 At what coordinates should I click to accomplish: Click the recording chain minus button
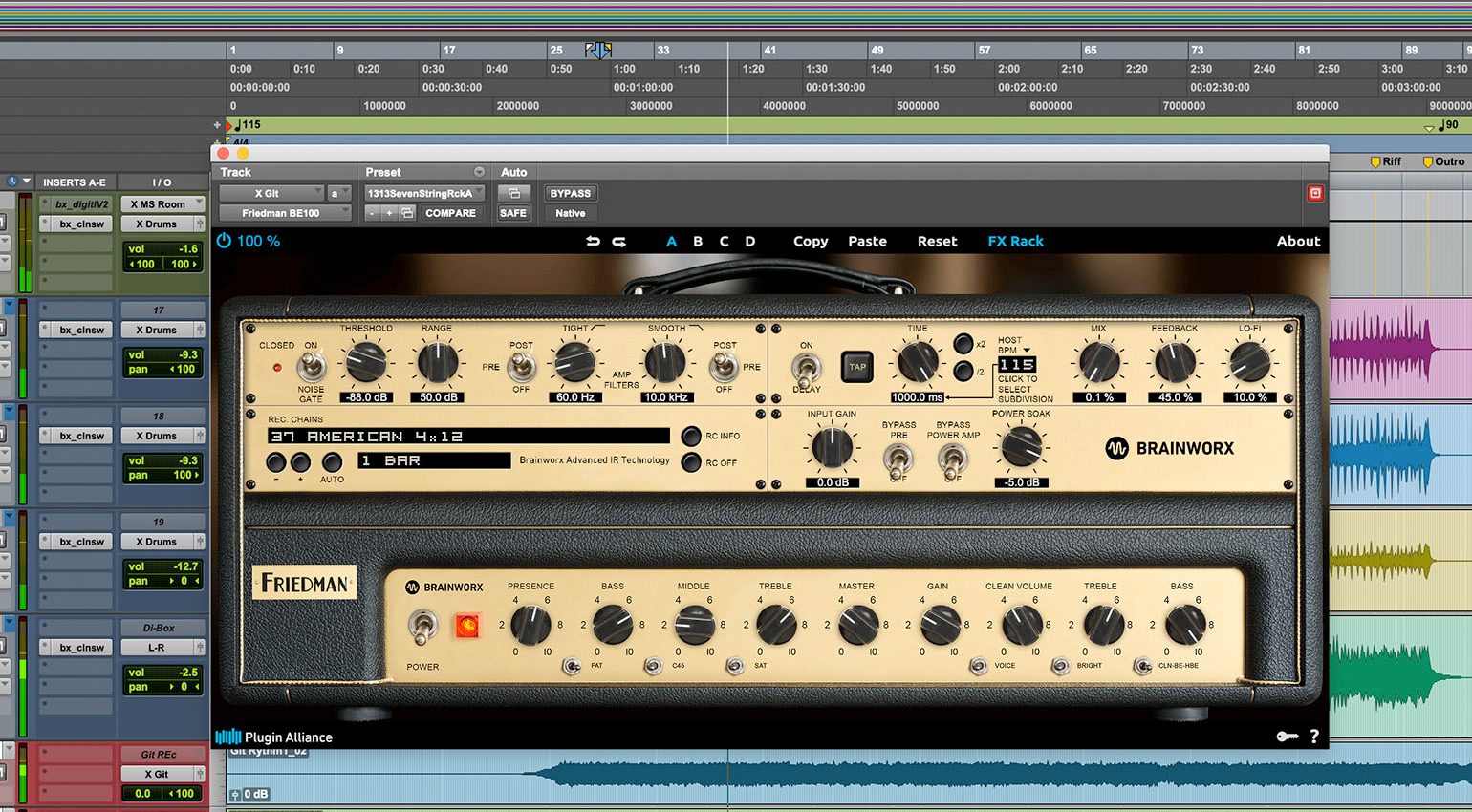click(276, 462)
